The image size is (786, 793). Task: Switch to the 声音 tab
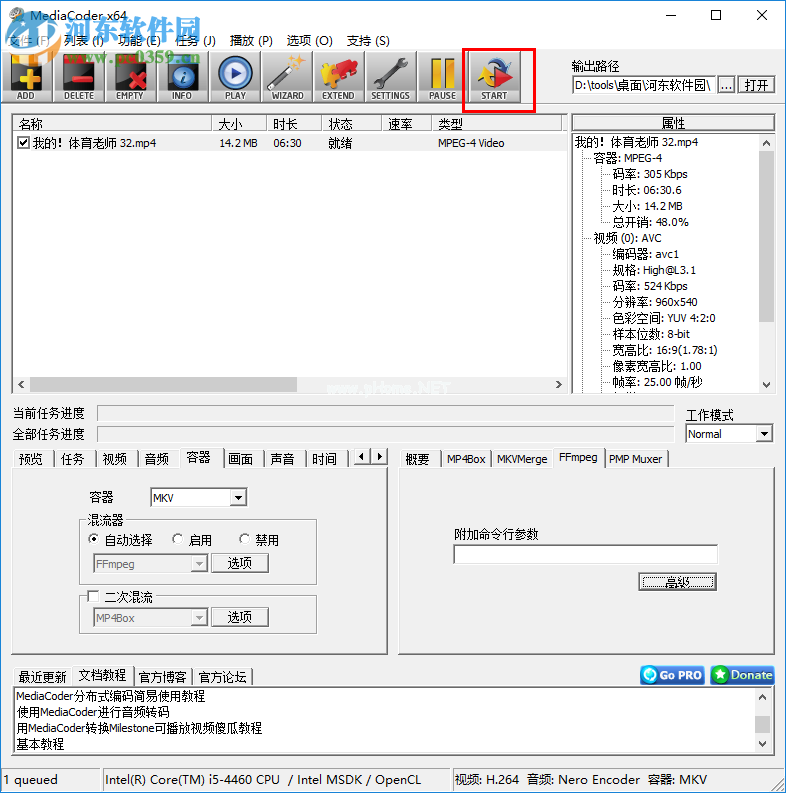coord(282,459)
